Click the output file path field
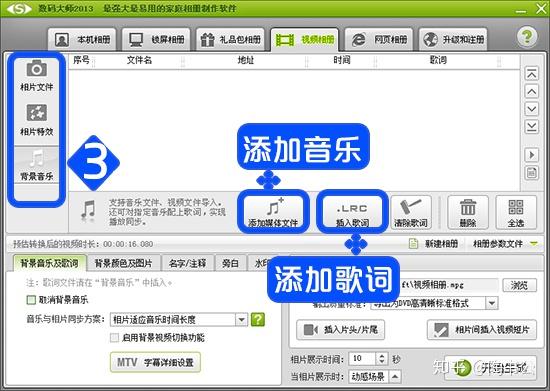The width and height of the screenshot is (550, 391). click(449, 285)
